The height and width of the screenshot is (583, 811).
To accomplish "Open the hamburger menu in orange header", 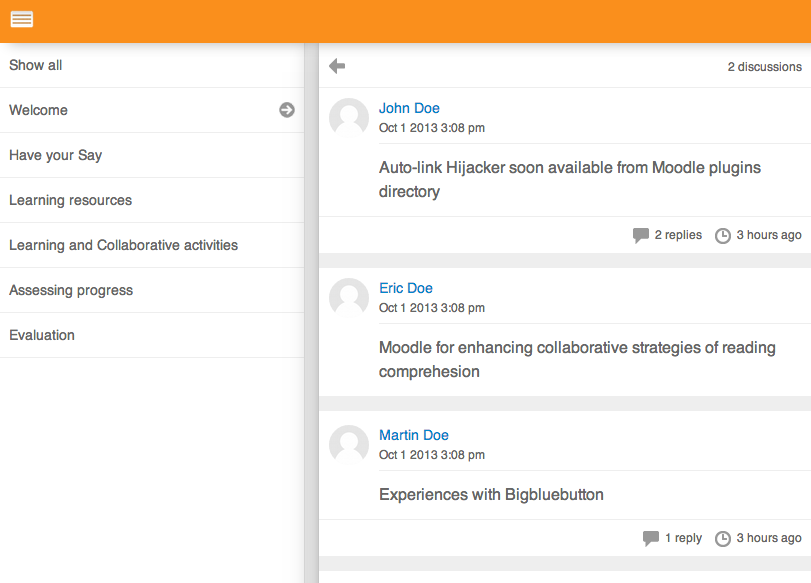I will (22, 19).
